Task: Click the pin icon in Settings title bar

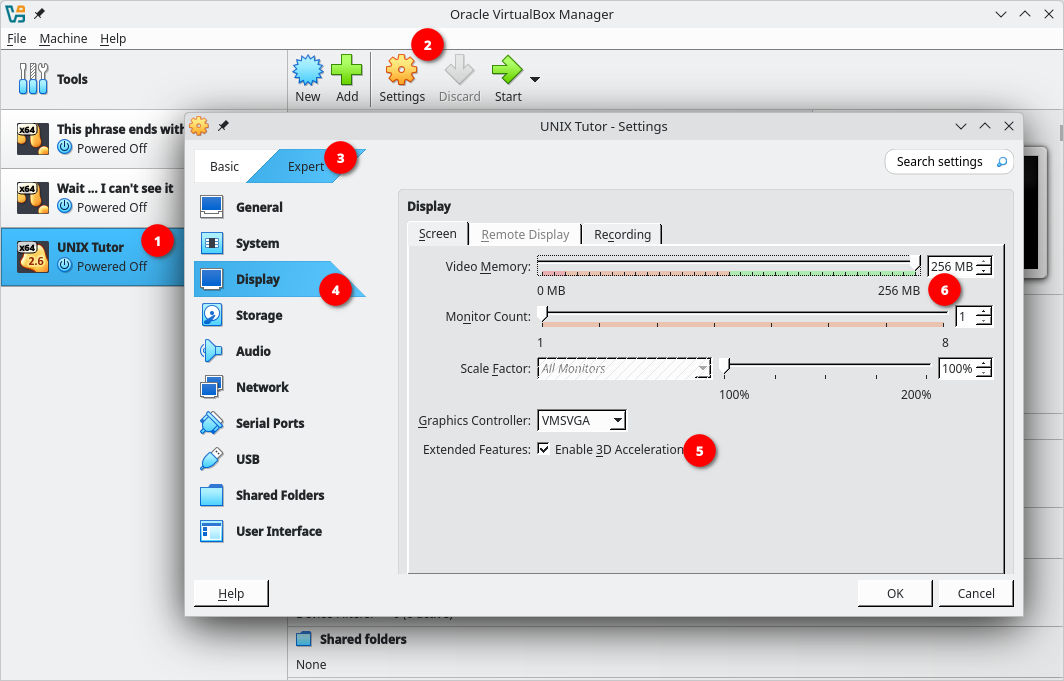Action: (x=223, y=125)
